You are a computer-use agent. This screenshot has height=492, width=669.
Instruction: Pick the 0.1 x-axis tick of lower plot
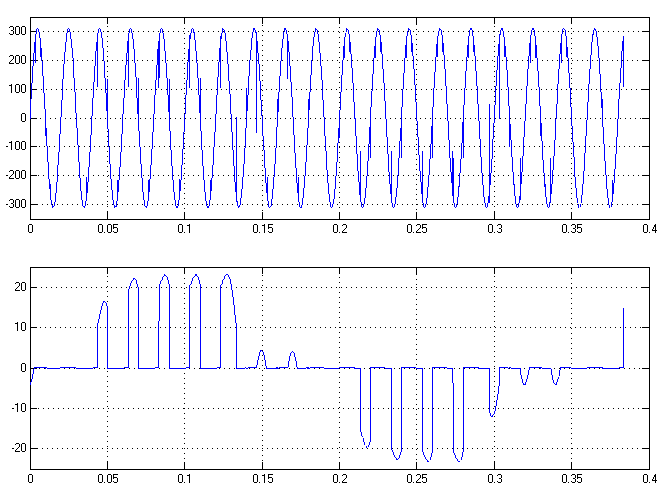tap(185, 479)
